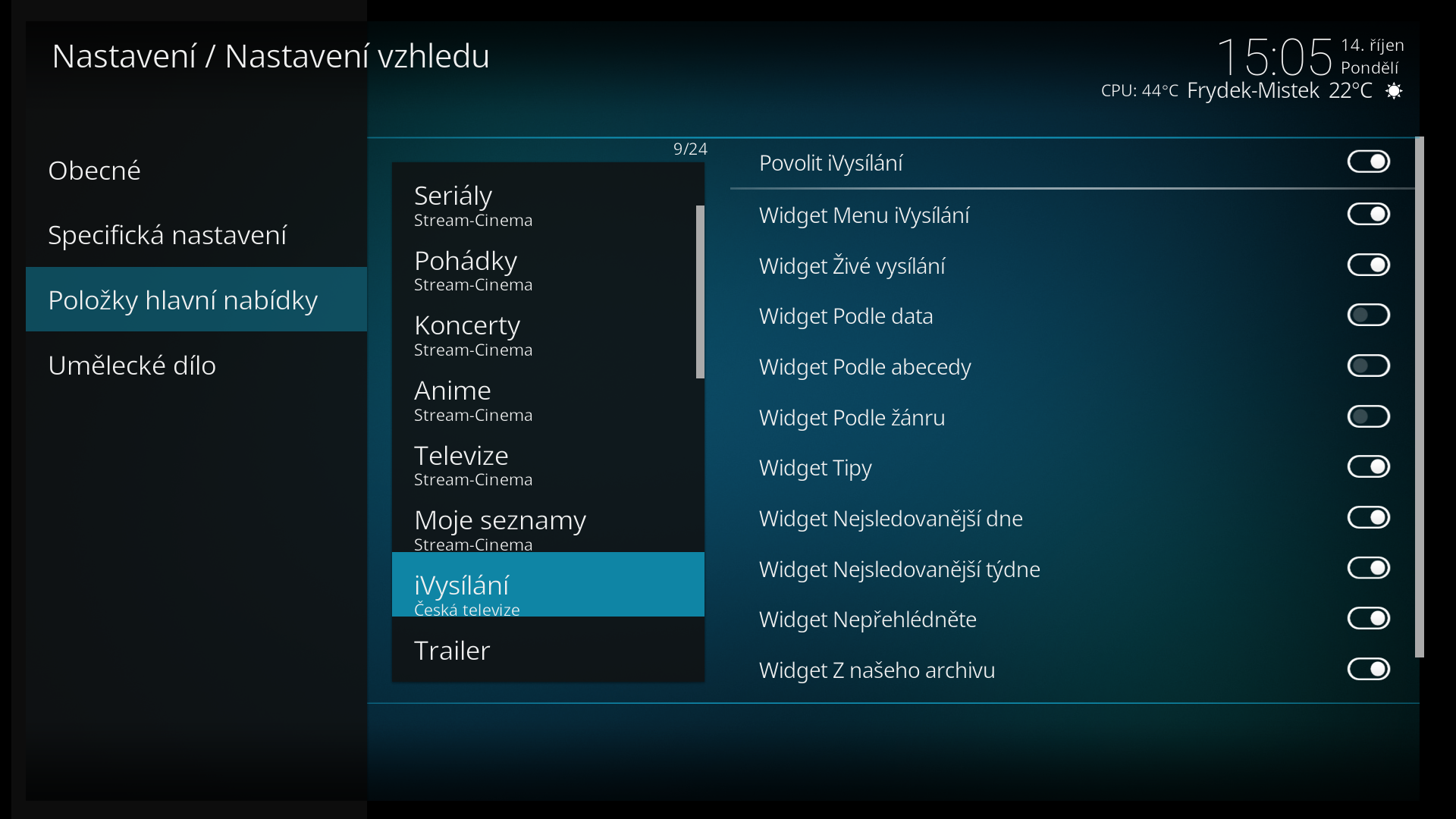The width and height of the screenshot is (1456, 819).
Task: Enable Widget Podle abecedy toggle
Action: point(1368,366)
